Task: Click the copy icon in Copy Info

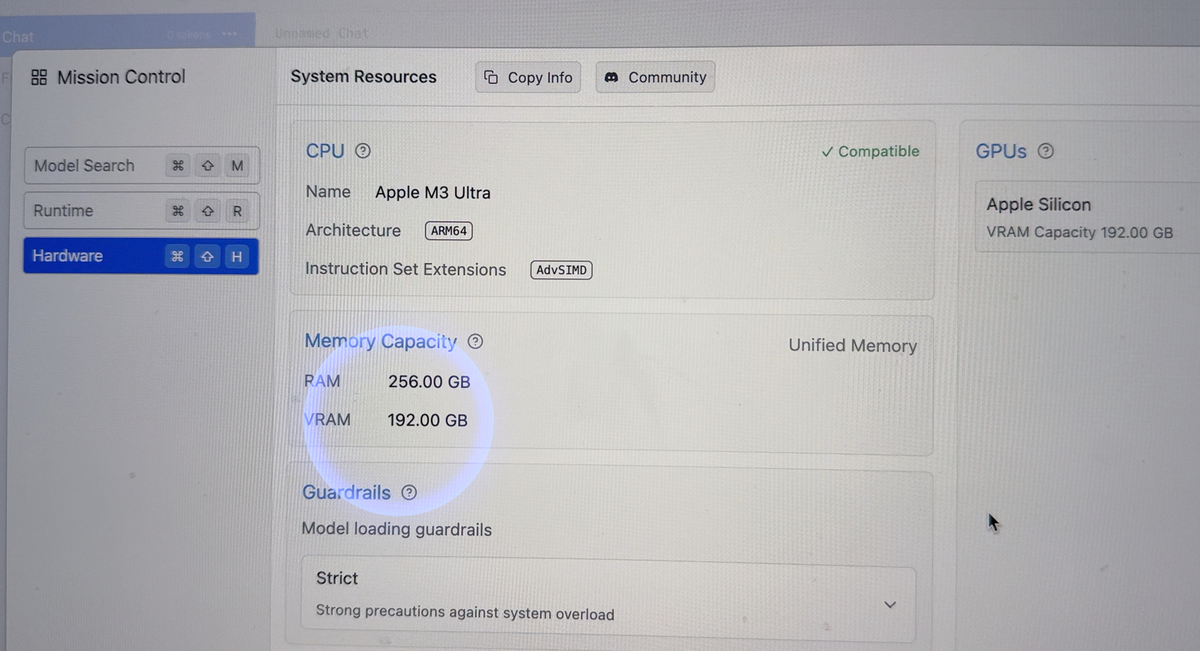Action: (x=491, y=77)
